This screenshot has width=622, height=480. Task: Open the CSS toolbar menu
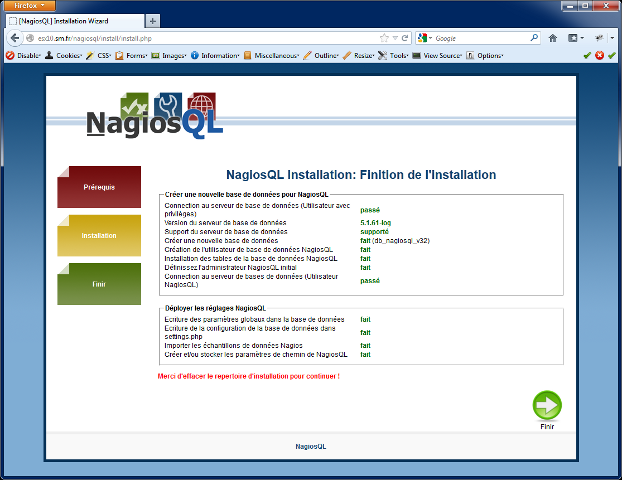[98, 56]
